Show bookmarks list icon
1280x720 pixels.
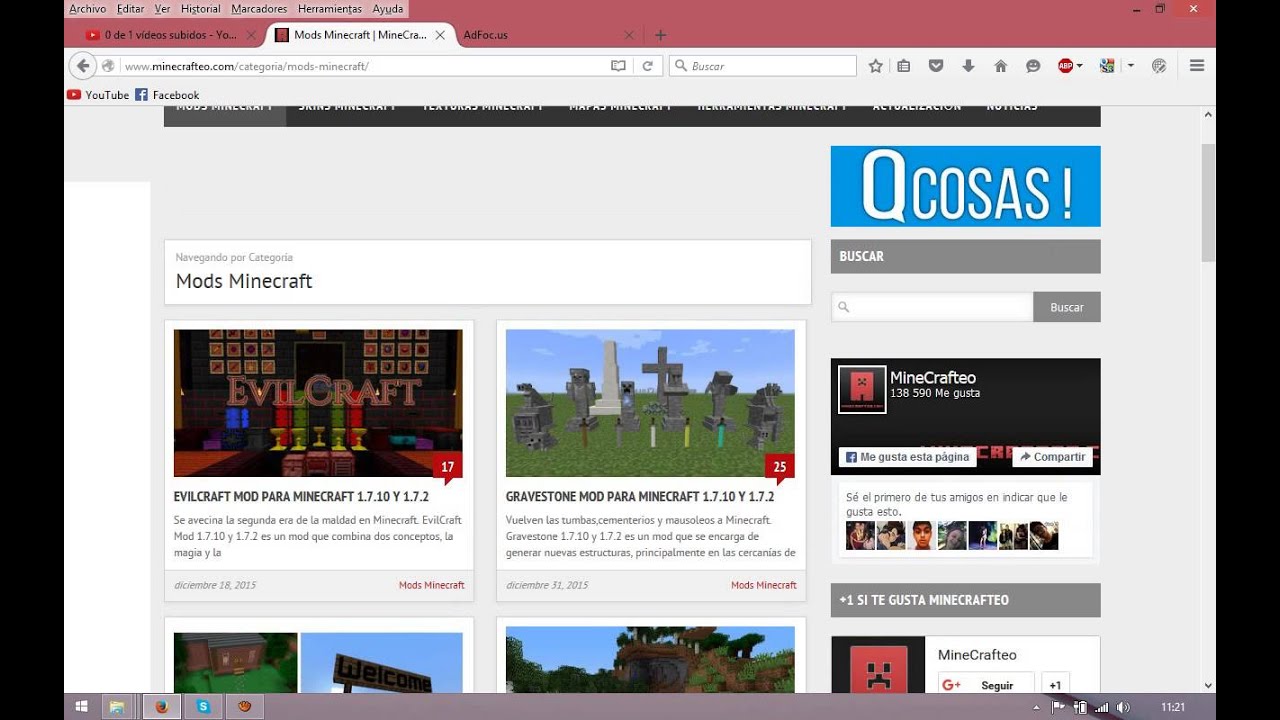click(904, 66)
